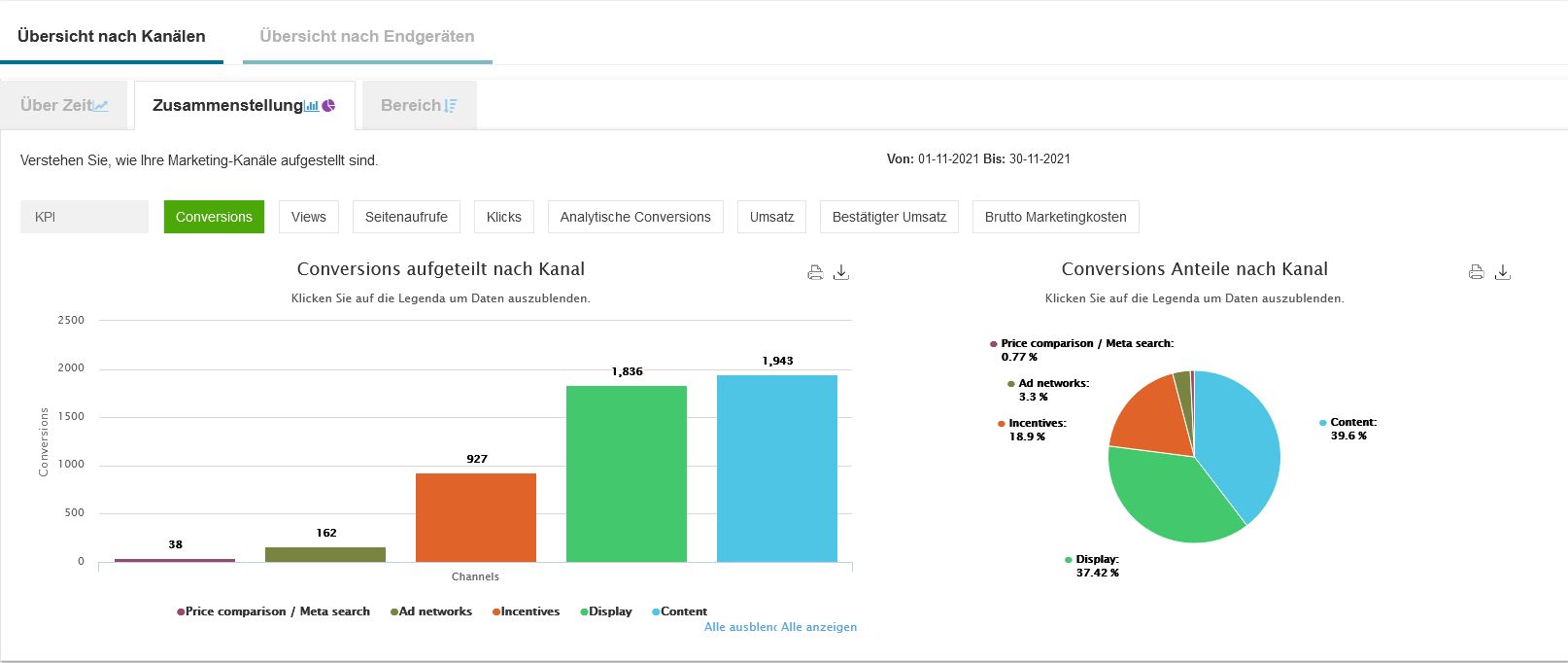Click the sort icon on Bereich tab
The width and height of the screenshot is (1568, 663).
450,106
